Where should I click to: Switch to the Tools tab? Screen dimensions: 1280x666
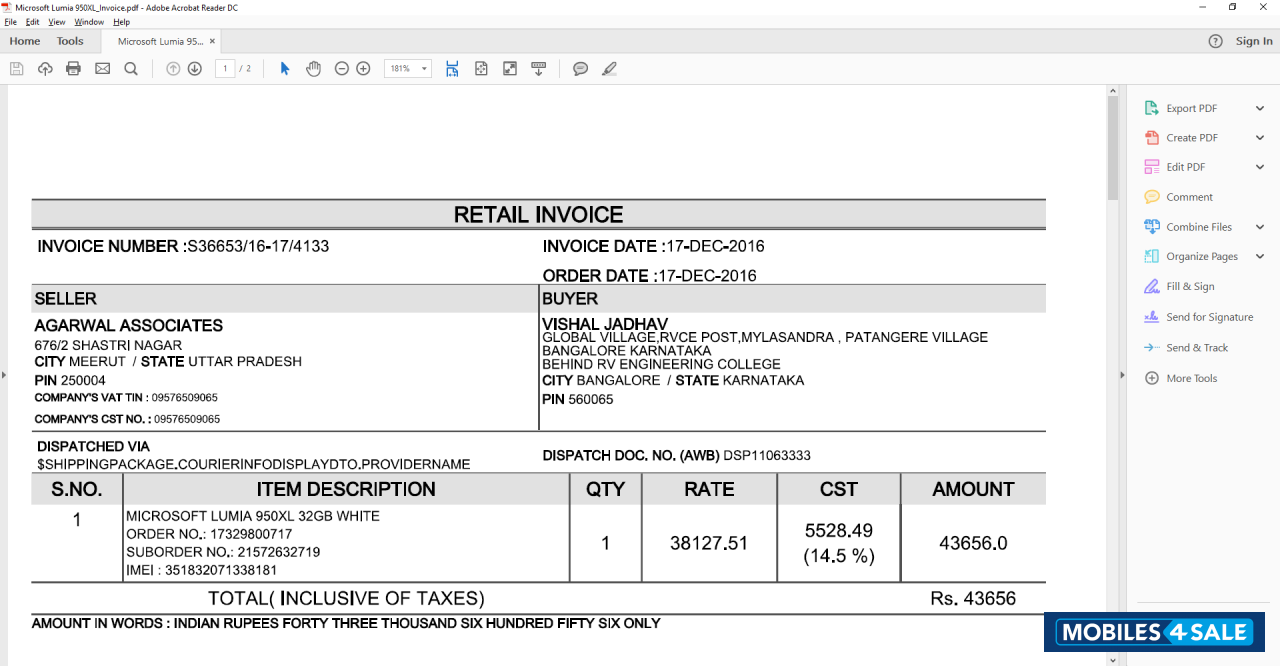(70, 41)
